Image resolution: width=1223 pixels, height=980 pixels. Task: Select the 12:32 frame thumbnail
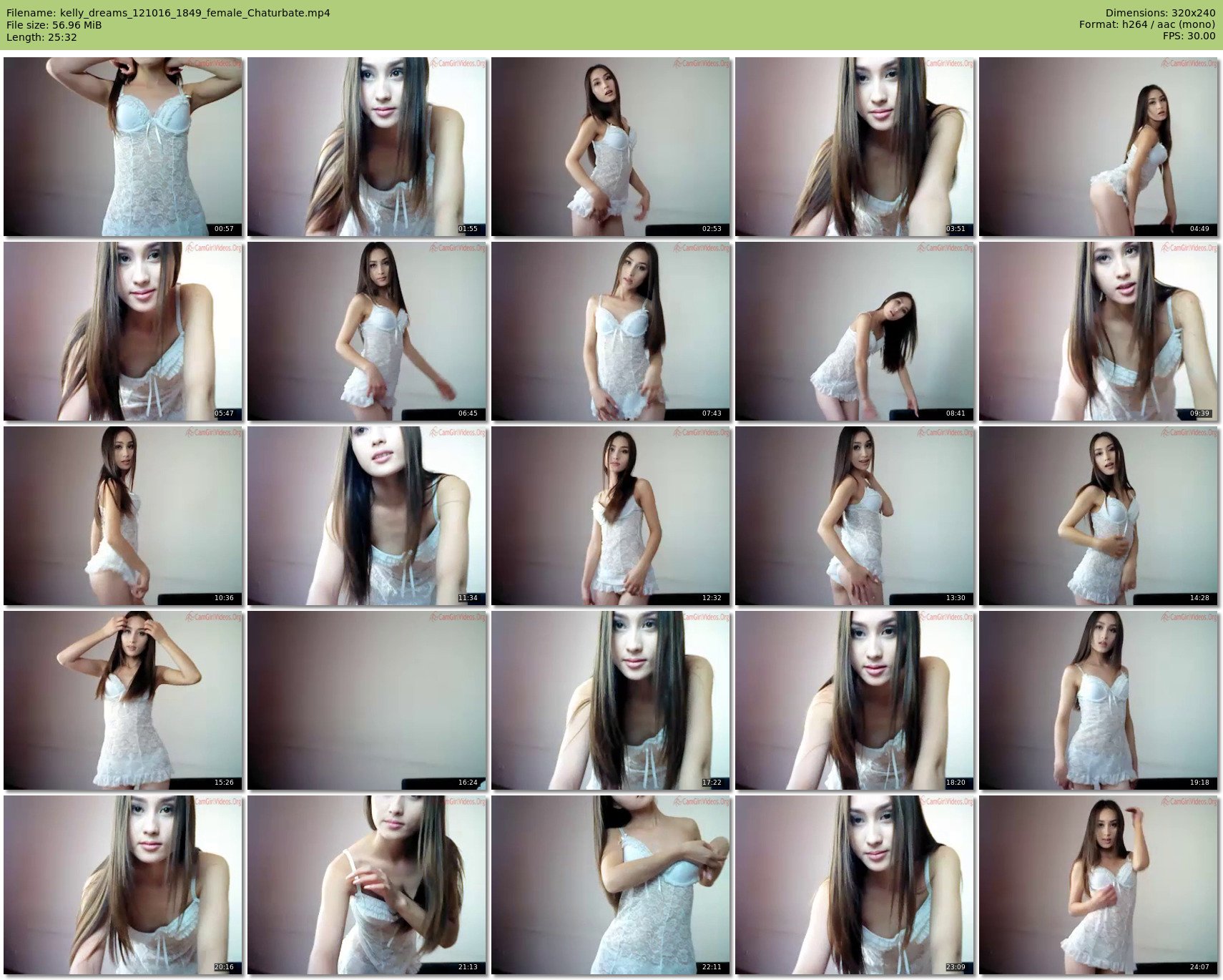(x=610, y=516)
